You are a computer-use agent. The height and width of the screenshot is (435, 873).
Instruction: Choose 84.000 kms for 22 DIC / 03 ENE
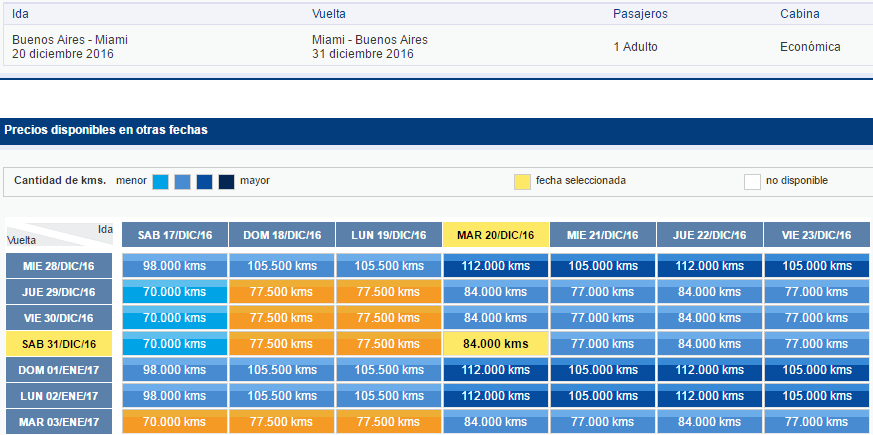pyautogui.click(x=710, y=422)
